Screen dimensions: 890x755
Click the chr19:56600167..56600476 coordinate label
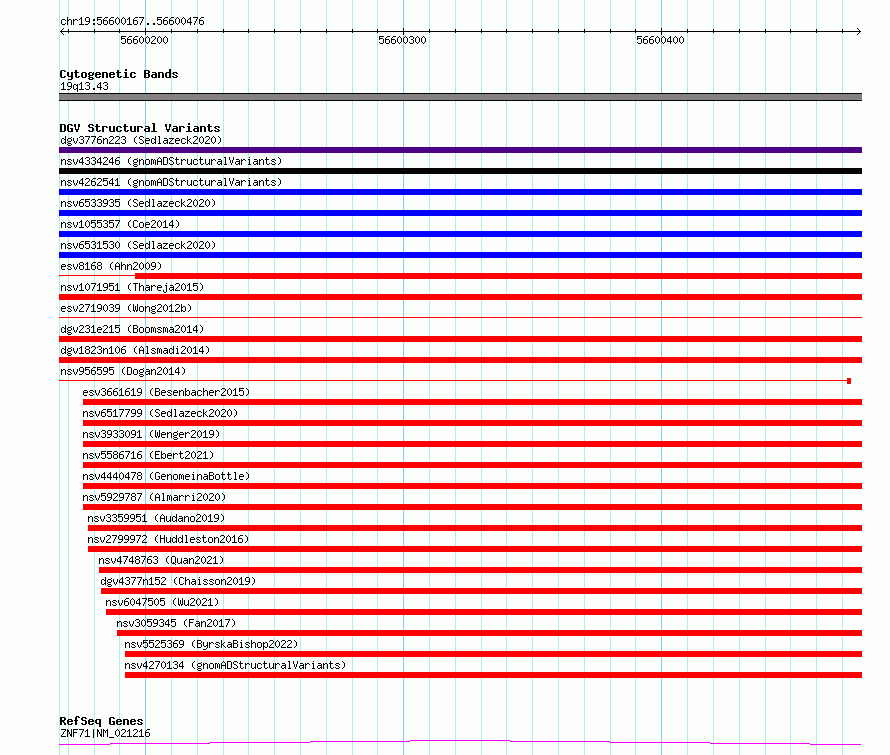click(x=132, y=21)
